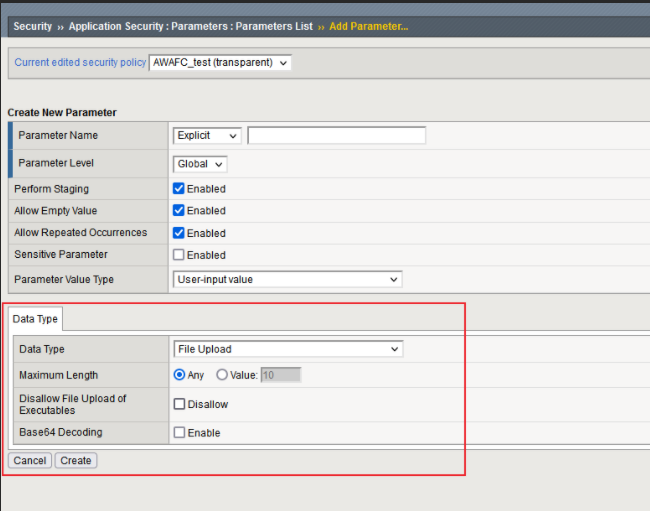
Task: Choose the Value maximum length radio button
Action: tap(222, 375)
